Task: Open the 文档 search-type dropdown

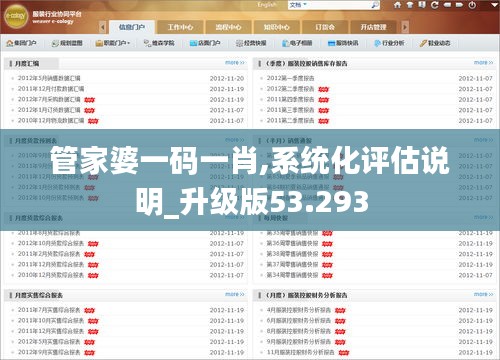Action: pos(298,5)
